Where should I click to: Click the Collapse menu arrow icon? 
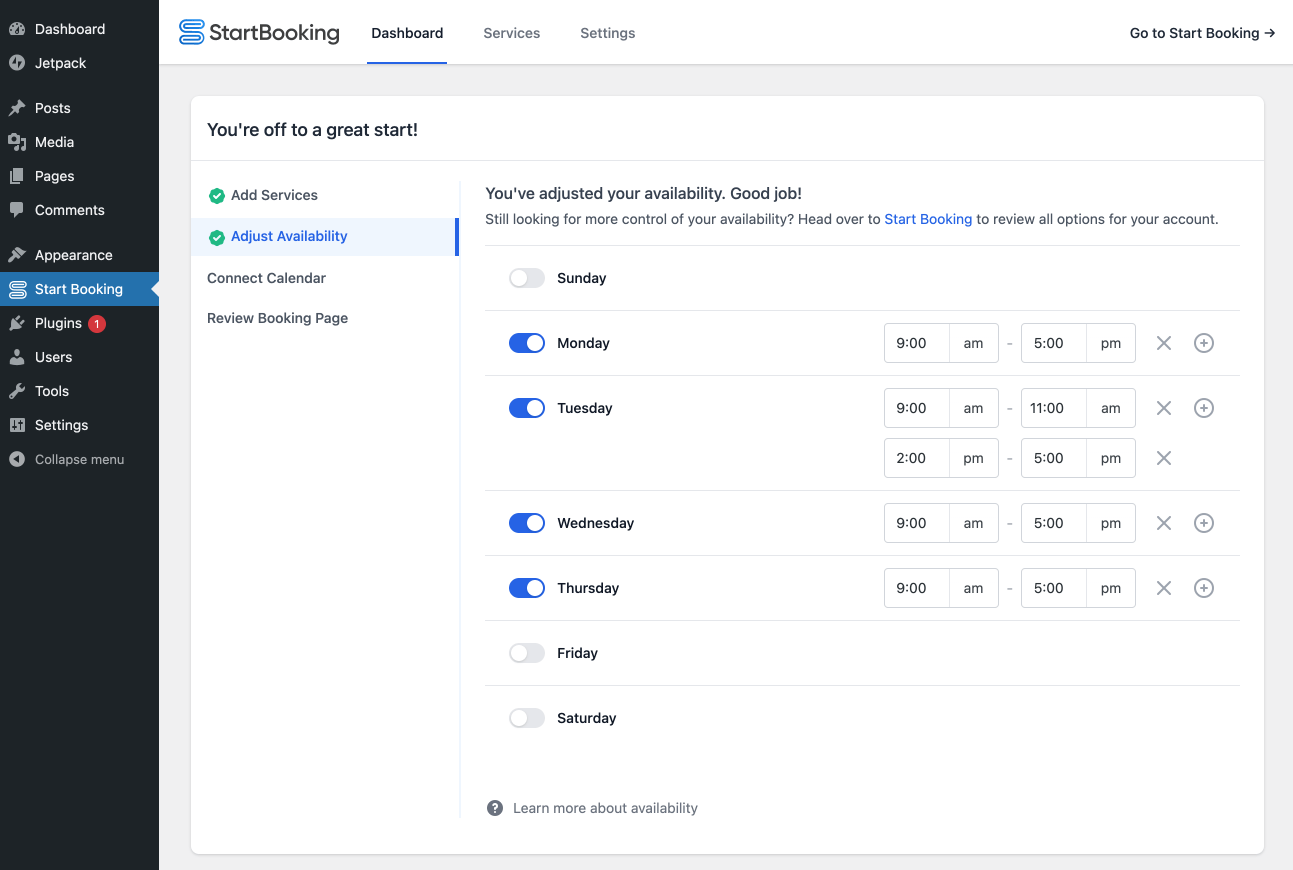pyautogui.click(x=17, y=459)
